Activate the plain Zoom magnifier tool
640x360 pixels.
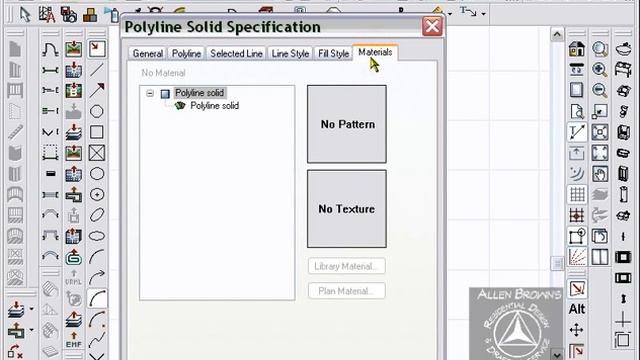600,49
